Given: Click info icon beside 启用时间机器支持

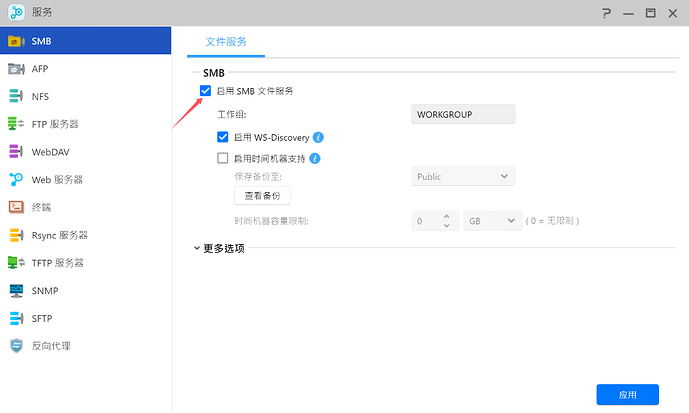Looking at the screenshot, I should 314,158.
